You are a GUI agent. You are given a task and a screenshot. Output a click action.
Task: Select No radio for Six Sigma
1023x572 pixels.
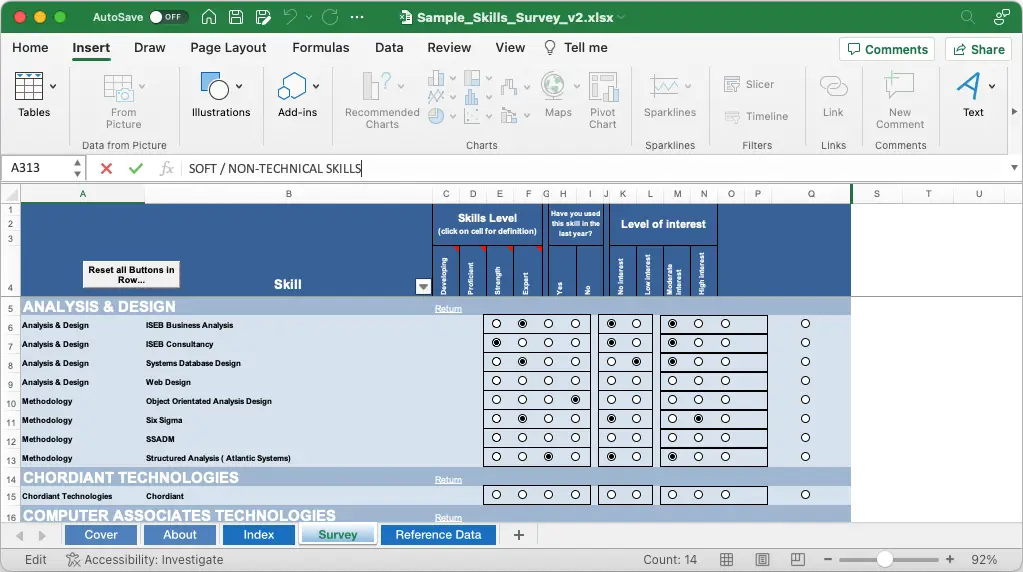(x=636, y=419)
